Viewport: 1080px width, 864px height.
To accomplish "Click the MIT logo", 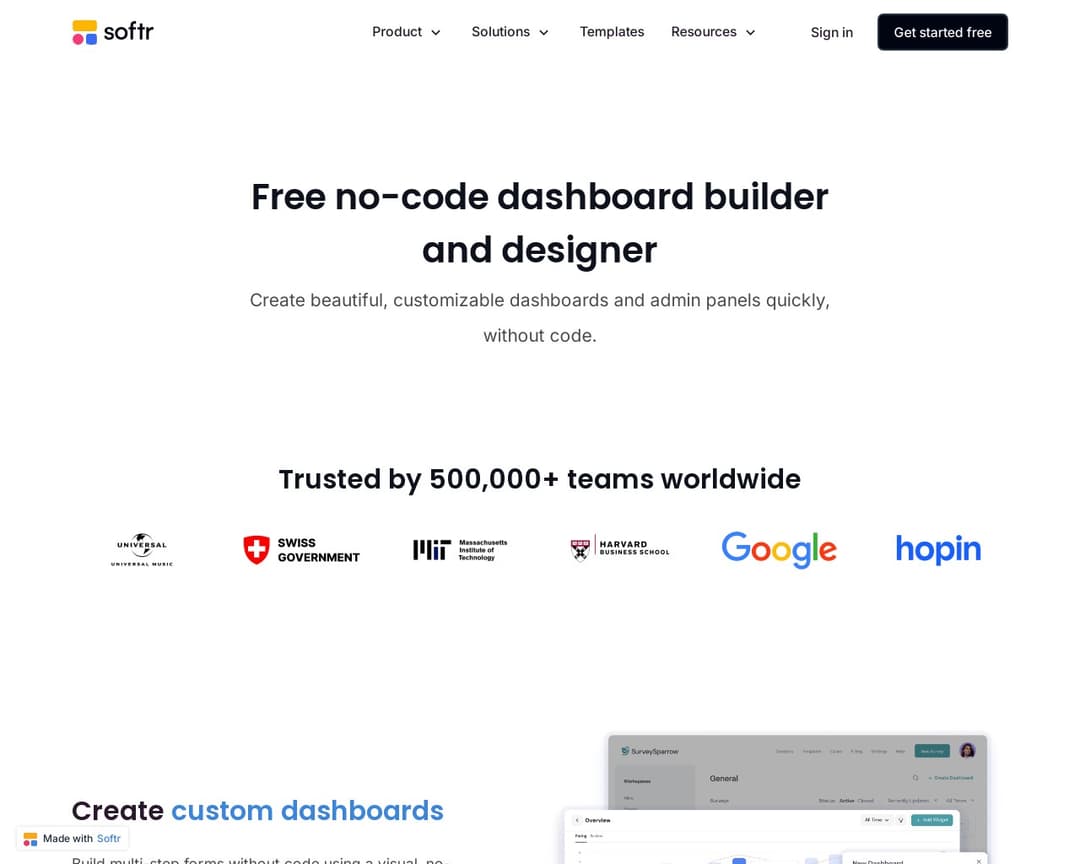I will pyautogui.click(x=459, y=550).
